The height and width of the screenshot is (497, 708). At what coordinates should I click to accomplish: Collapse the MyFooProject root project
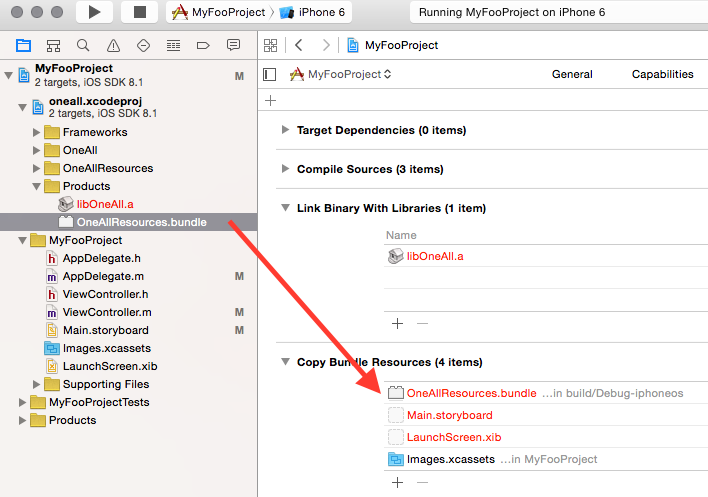click(x=8, y=75)
